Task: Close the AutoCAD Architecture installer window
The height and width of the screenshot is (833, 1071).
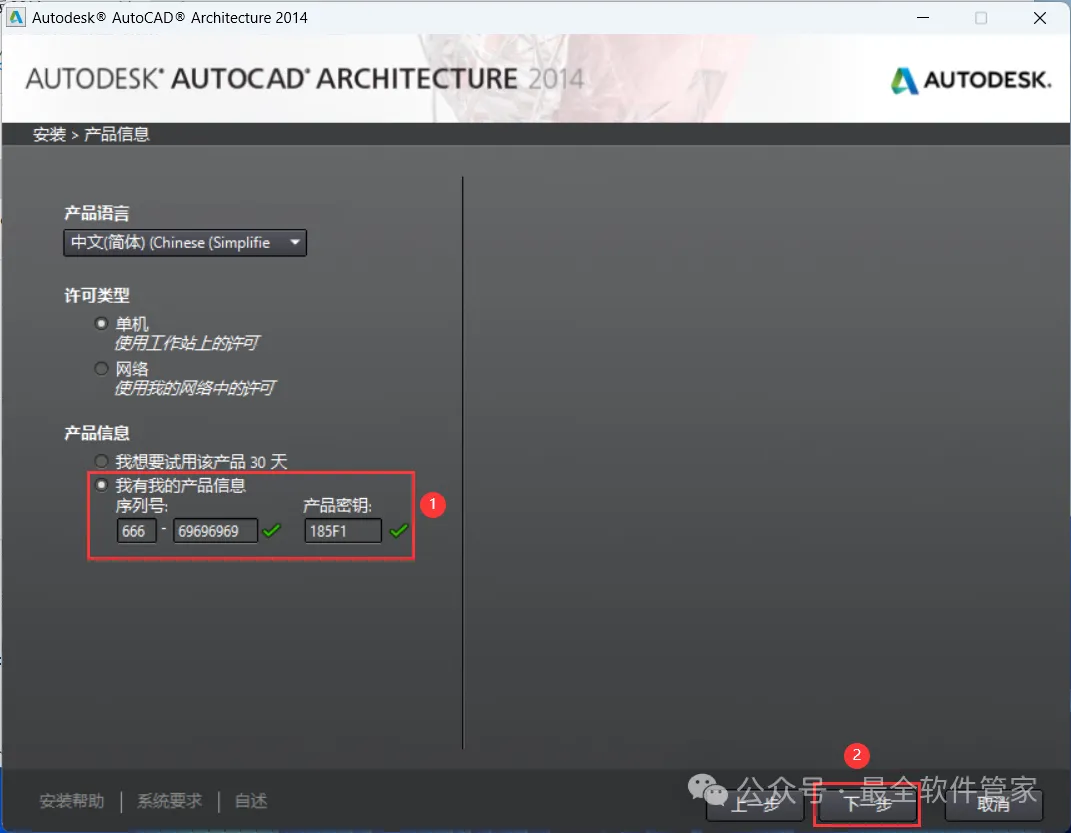Action: click(x=1040, y=18)
